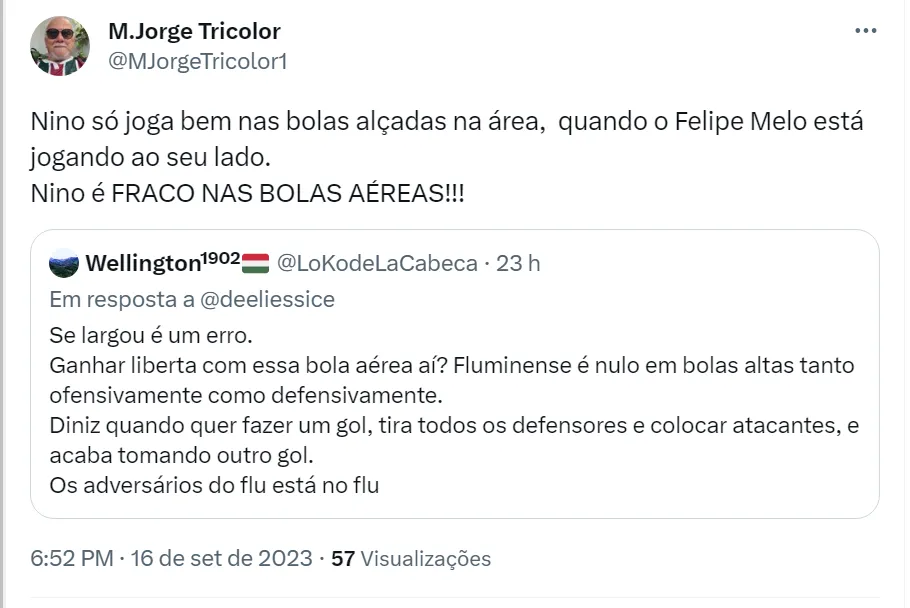Click the quoted line starting "Ganhar liberta com essa"
Image resolution: width=910 pixels, height=608 pixels.
coord(451,366)
